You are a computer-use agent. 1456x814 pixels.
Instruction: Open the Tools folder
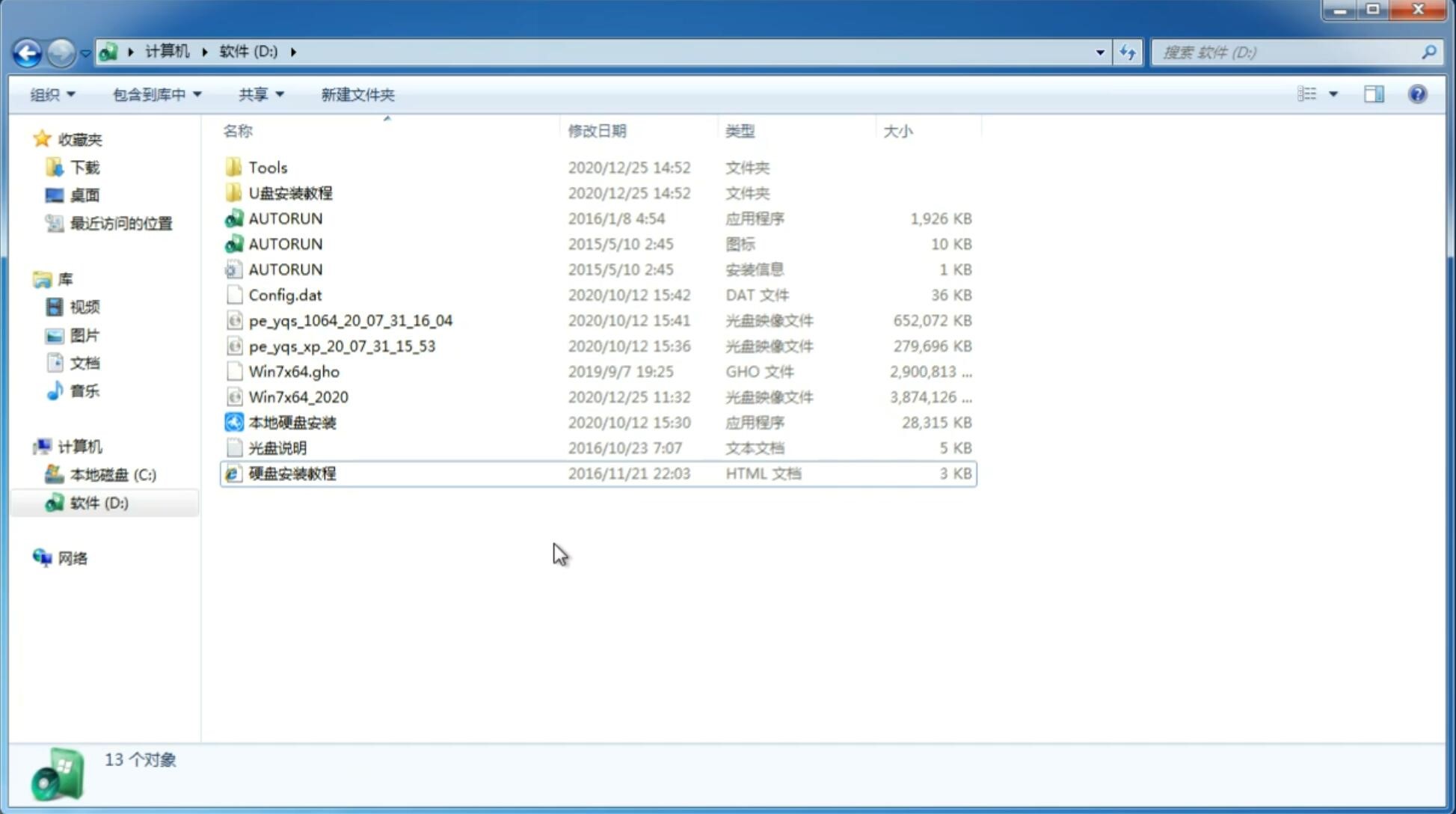268,167
